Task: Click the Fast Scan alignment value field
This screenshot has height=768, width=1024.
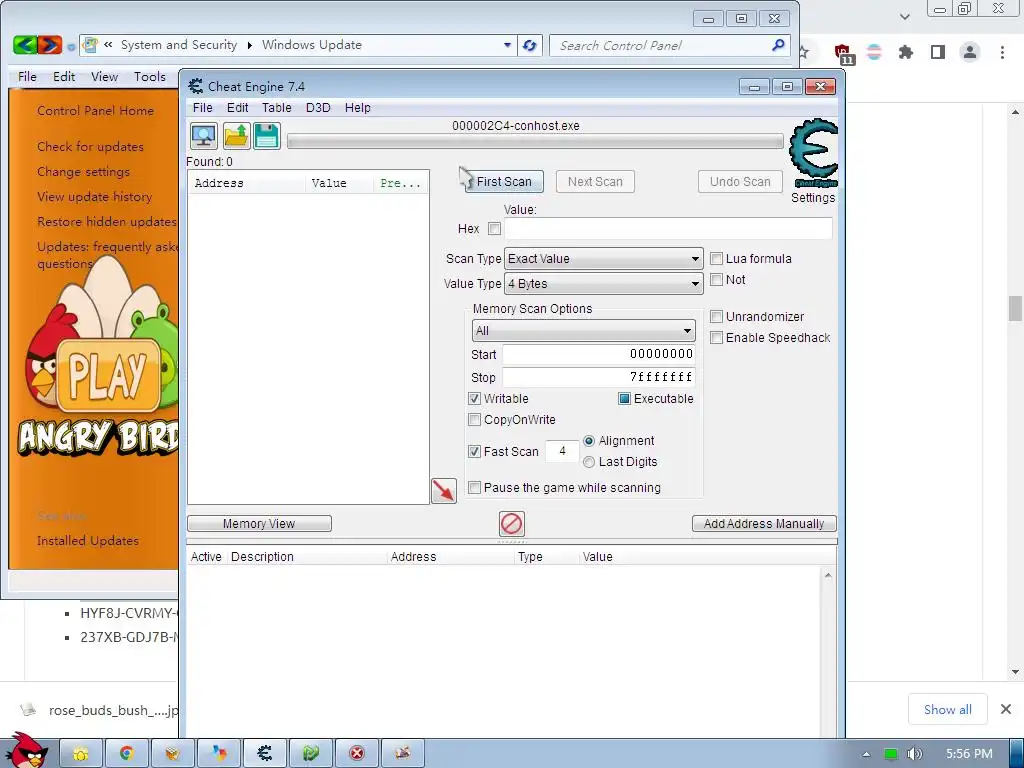Action: [x=562, y=451]
